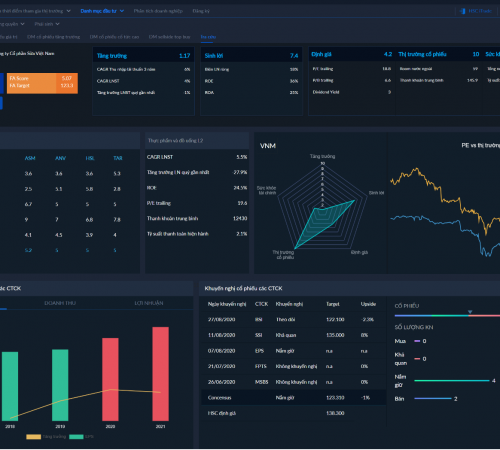Image resolution: width=500 pixels, height=450 pixels.
Task: Click the Sinh lời axis label on radar
Action: 376,193
